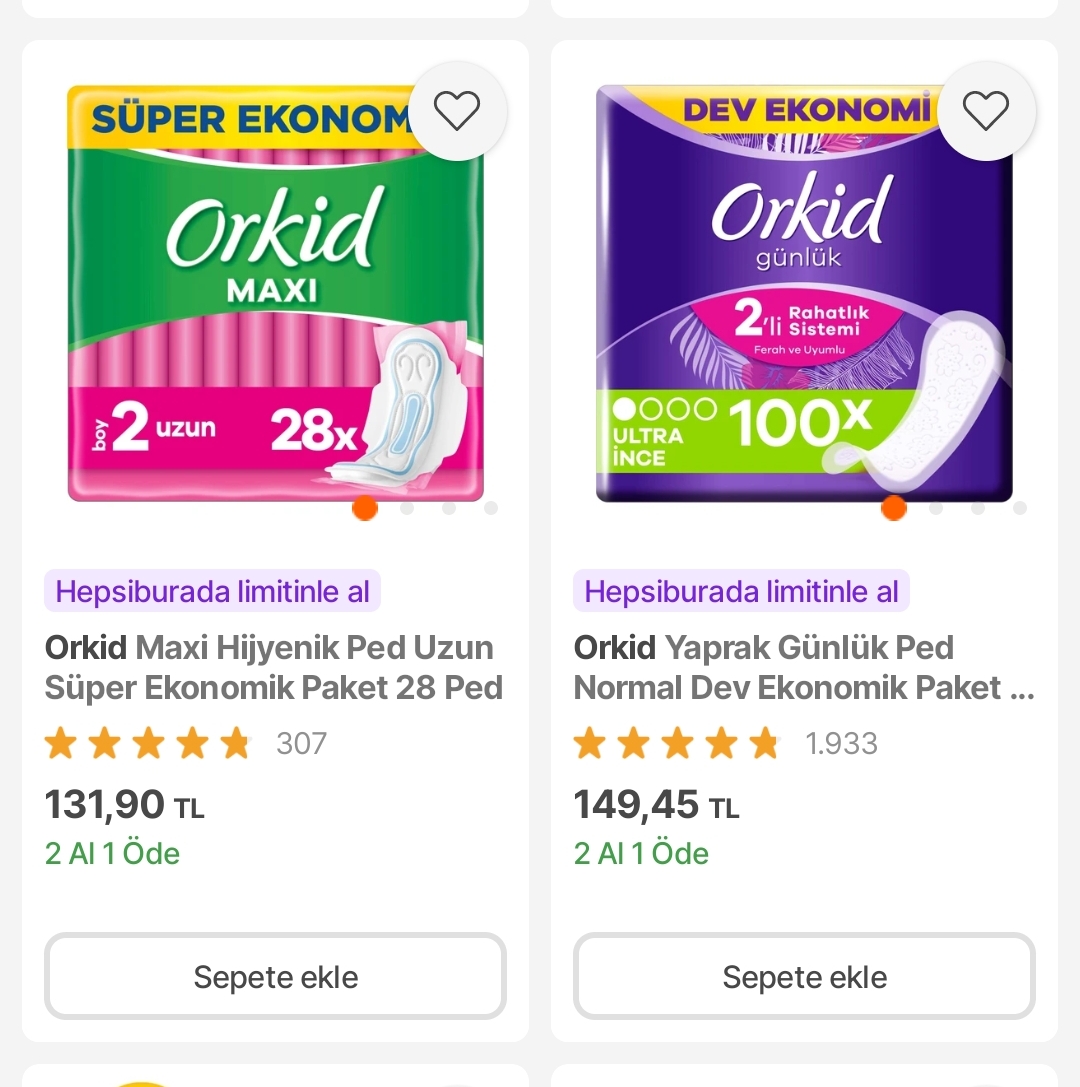Tap 2 Al 1 Öde offer under 149,45 TL
Image resolution: width=1080 pixels, height=1087 pixels.
coord(641,853)
